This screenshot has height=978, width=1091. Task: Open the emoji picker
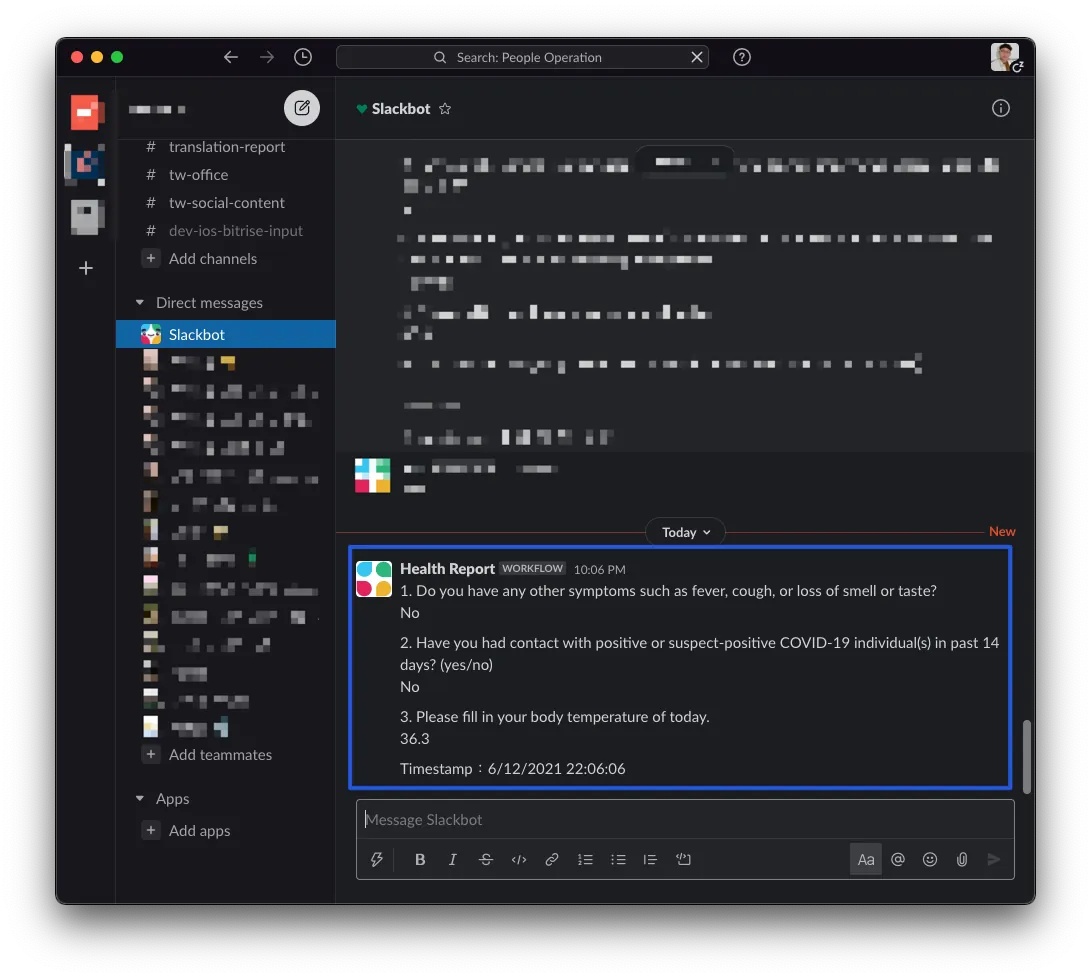click(x=930, y=859)
